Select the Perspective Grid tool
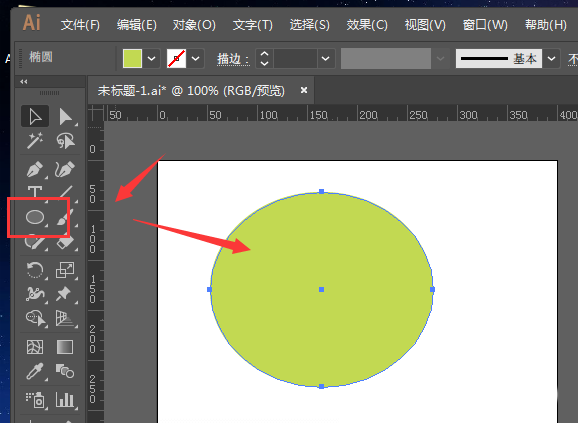This screenshot has height=423, width=578. tap(65, 318)
